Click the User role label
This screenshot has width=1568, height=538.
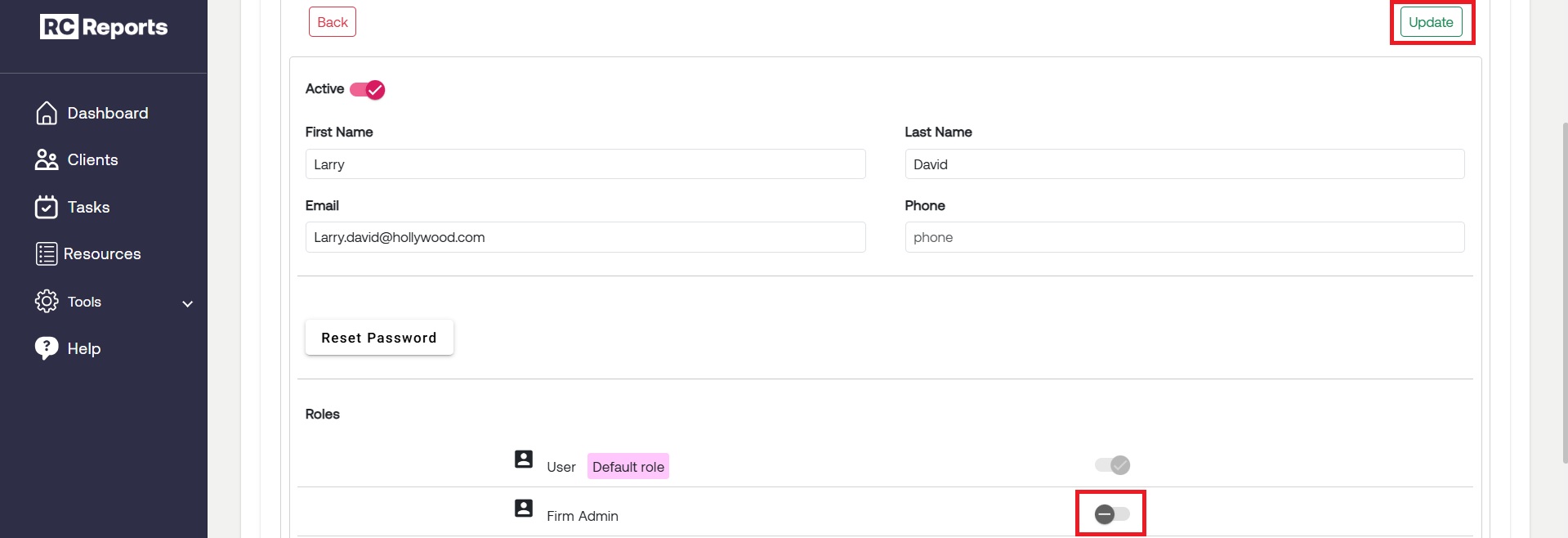561,467
